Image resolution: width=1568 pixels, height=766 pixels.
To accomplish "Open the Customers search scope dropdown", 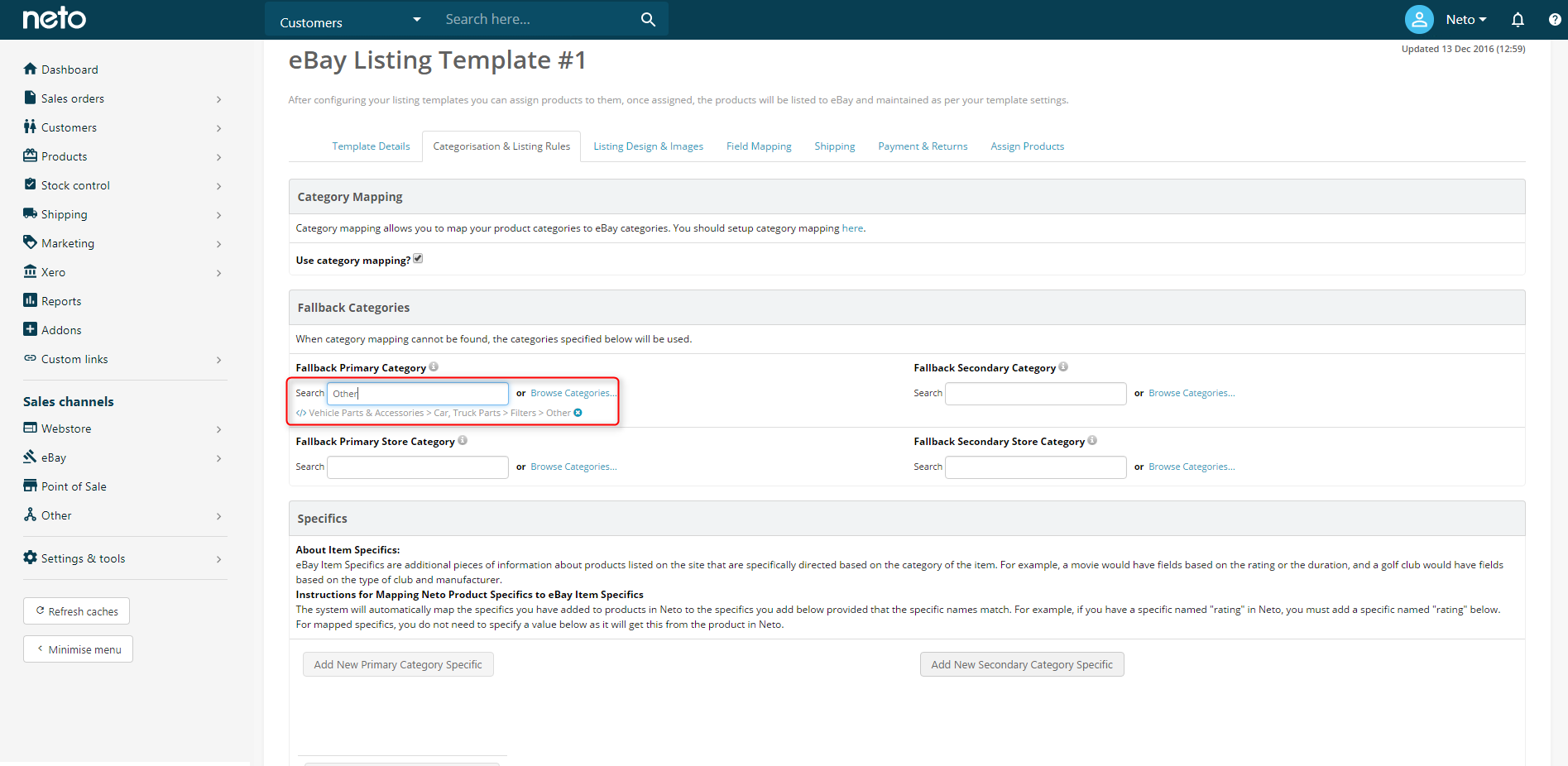I will point(350,20).
